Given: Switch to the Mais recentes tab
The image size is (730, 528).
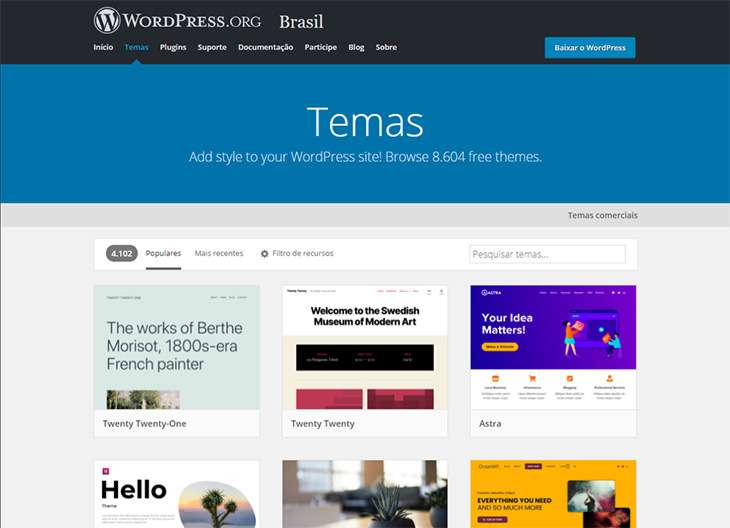Looking at the screenshot, I should 219,253.
